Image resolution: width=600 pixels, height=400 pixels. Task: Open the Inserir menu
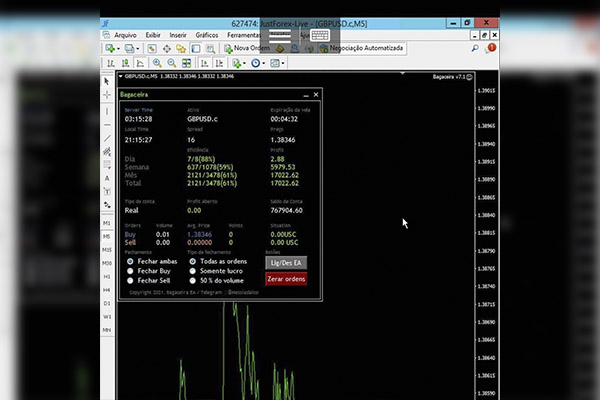click(x=178, y=34)
